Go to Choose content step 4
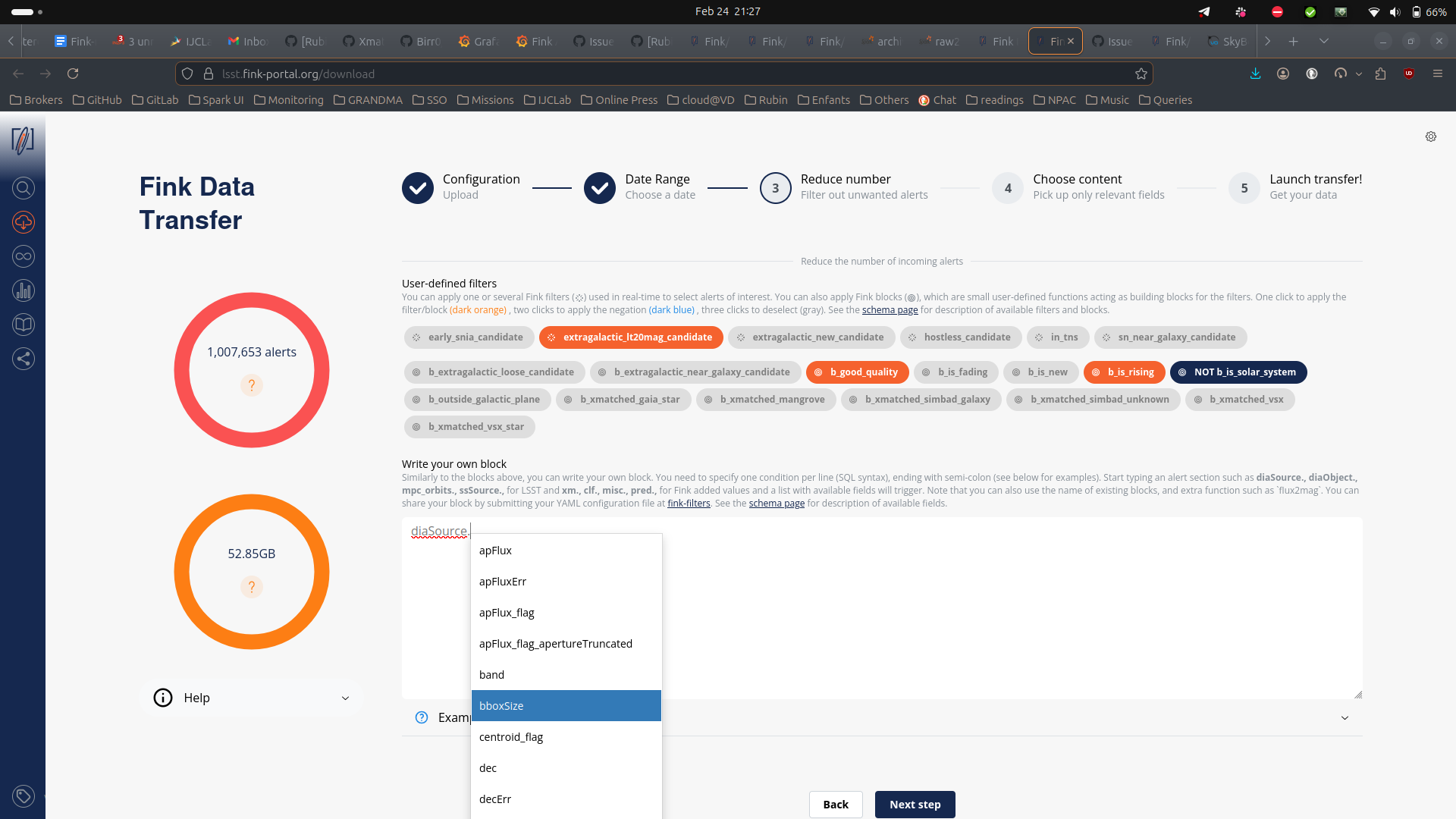The width and height of the screenshot is (1456, 819). point(1007,188)
